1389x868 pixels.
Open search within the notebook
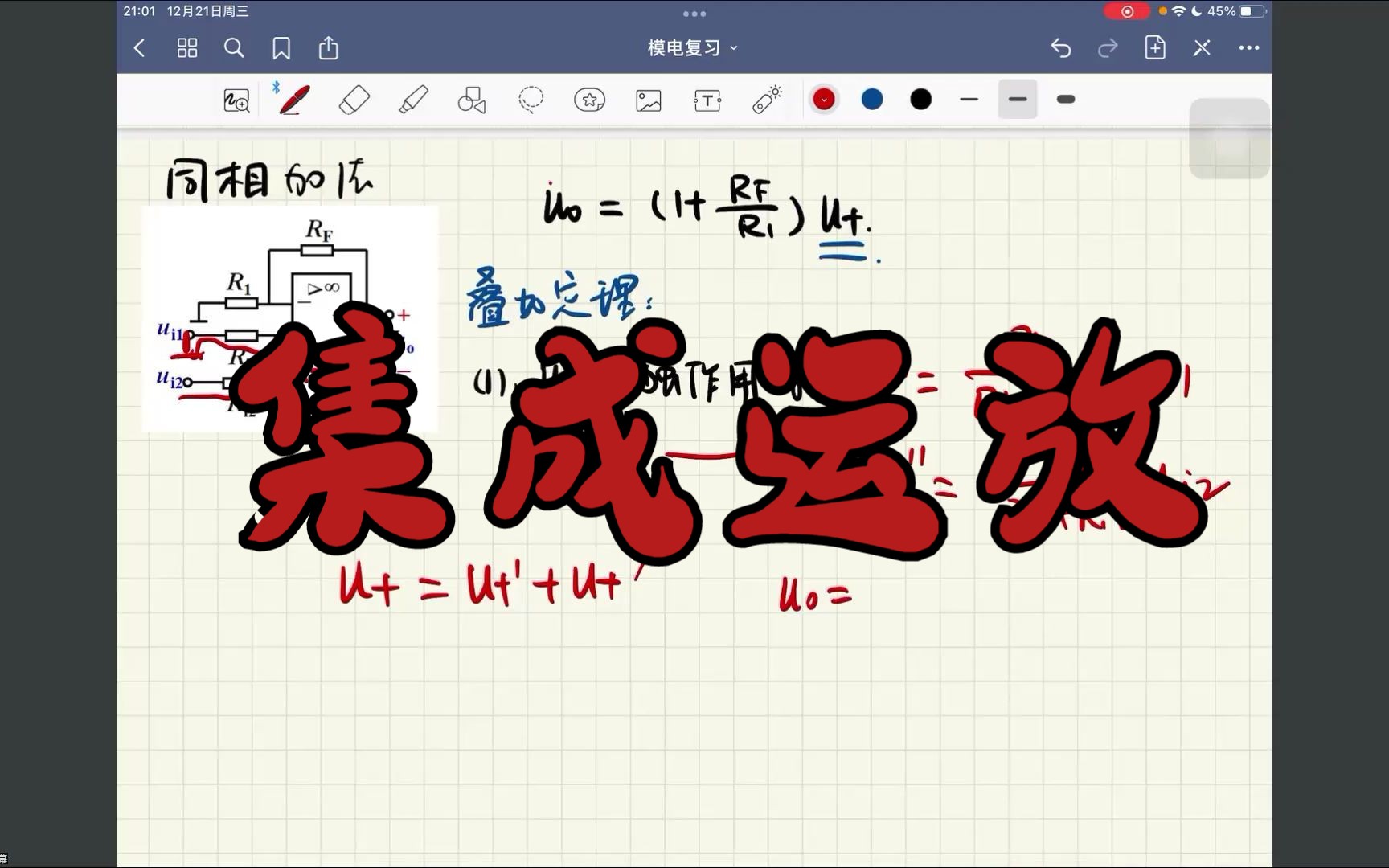(235, 48)
